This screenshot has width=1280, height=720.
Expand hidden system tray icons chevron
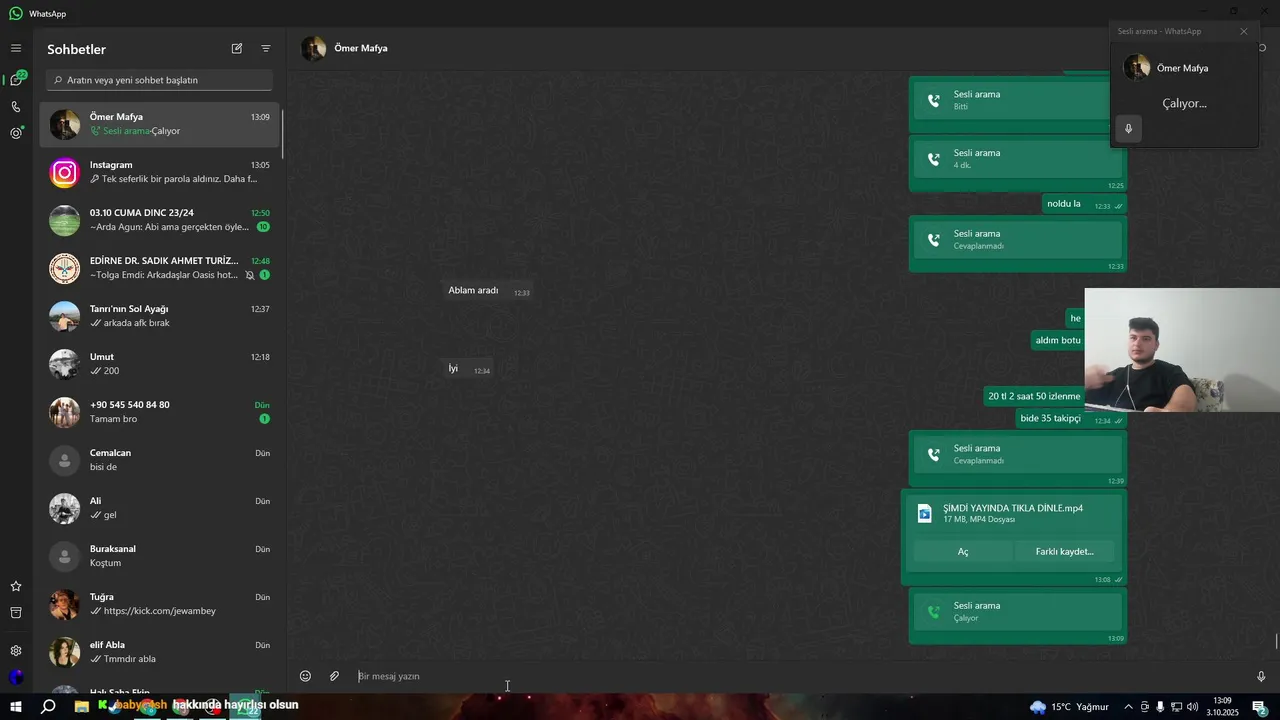coord(1128,707)
